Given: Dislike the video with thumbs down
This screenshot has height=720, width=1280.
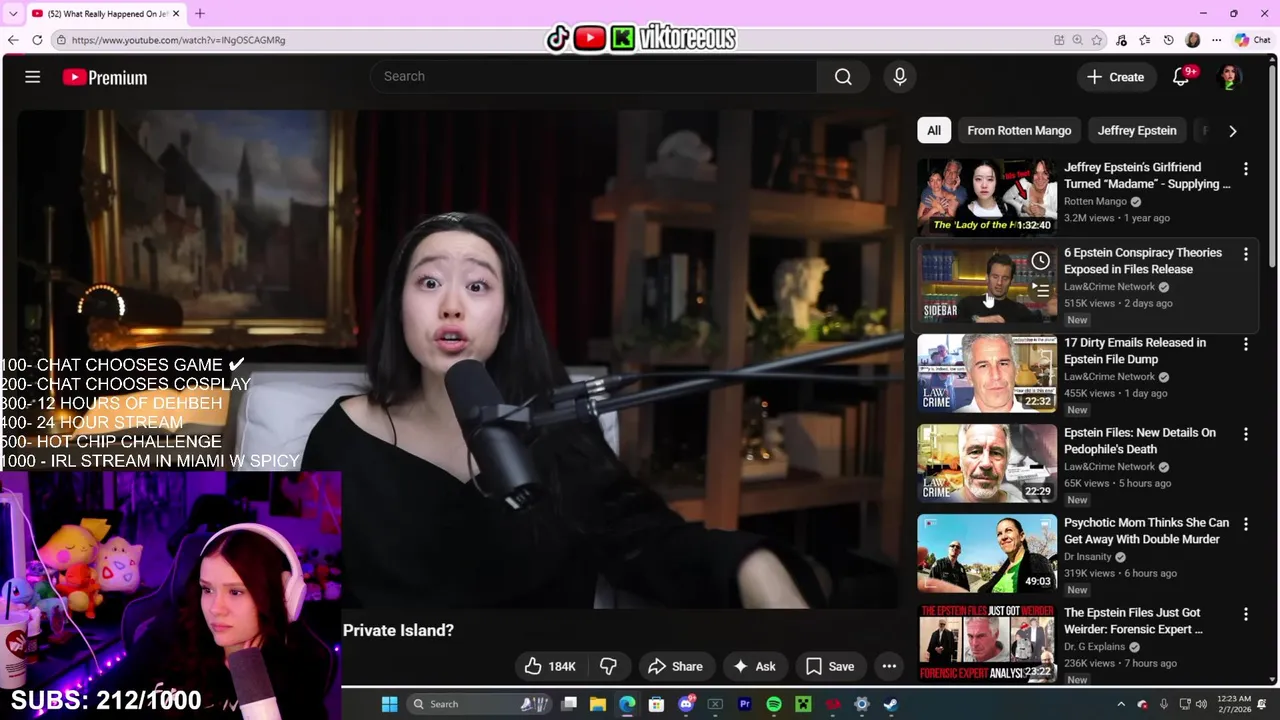Looking at the screenshot, I should [x=608, y=666].
